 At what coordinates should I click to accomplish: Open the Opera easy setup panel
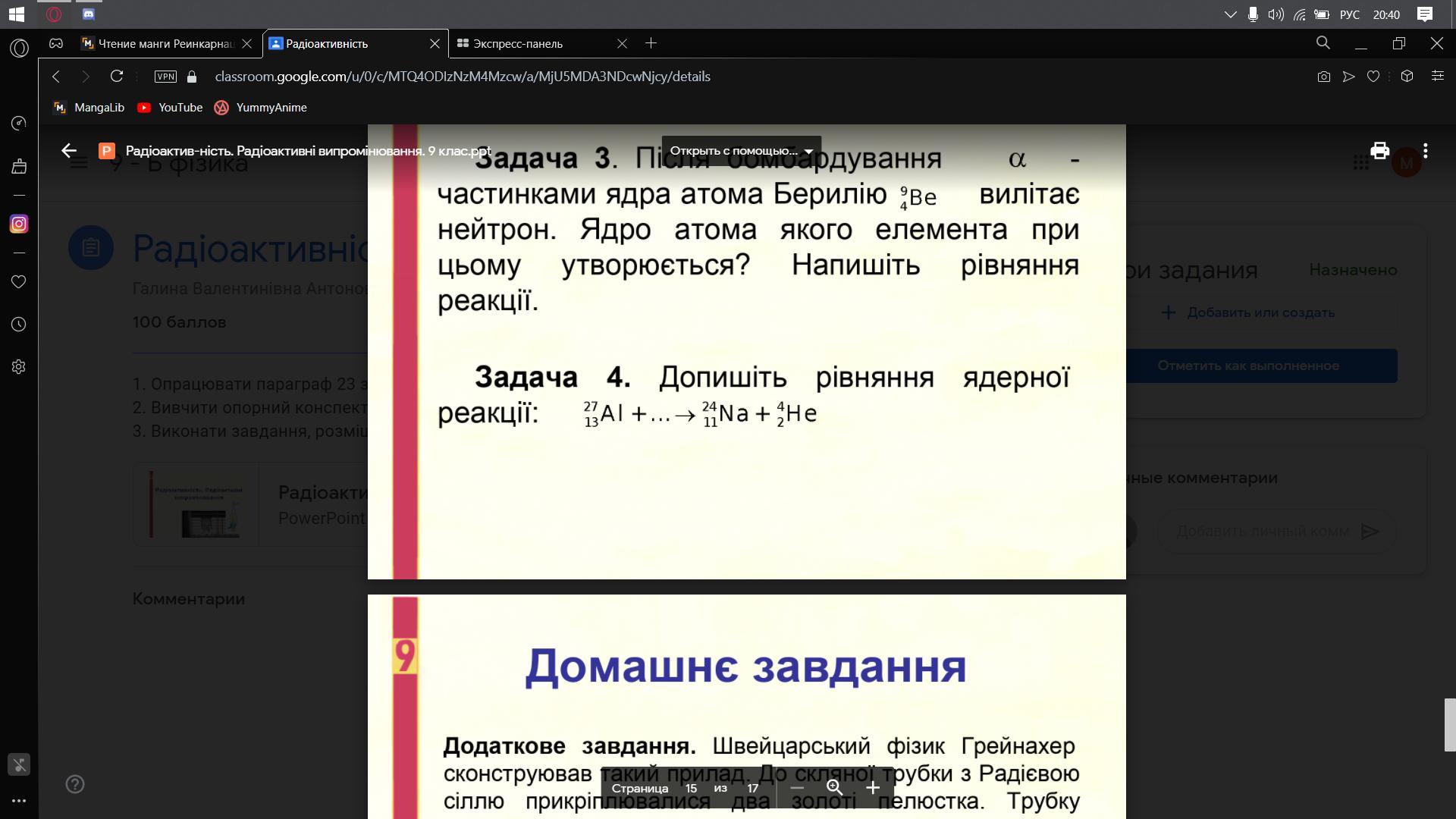tap(1437, 77)
